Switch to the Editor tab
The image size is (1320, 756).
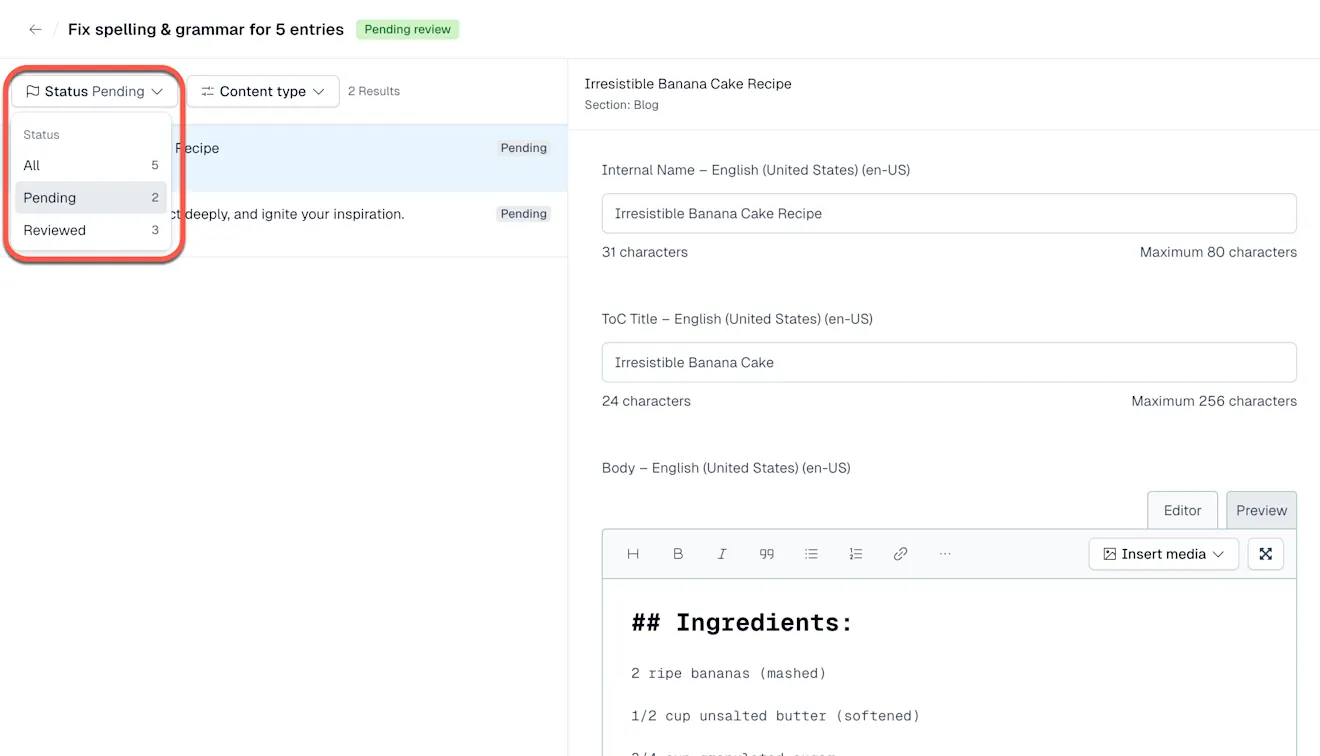pyautogui.click(x=1182, y=510)
